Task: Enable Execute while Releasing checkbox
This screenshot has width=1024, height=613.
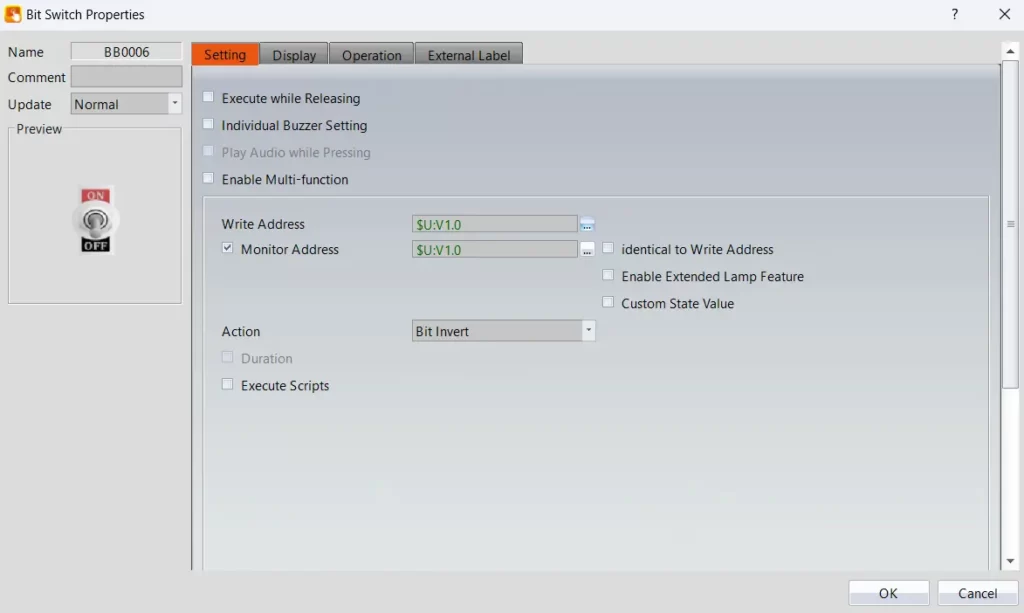Action: coord(209,98)
